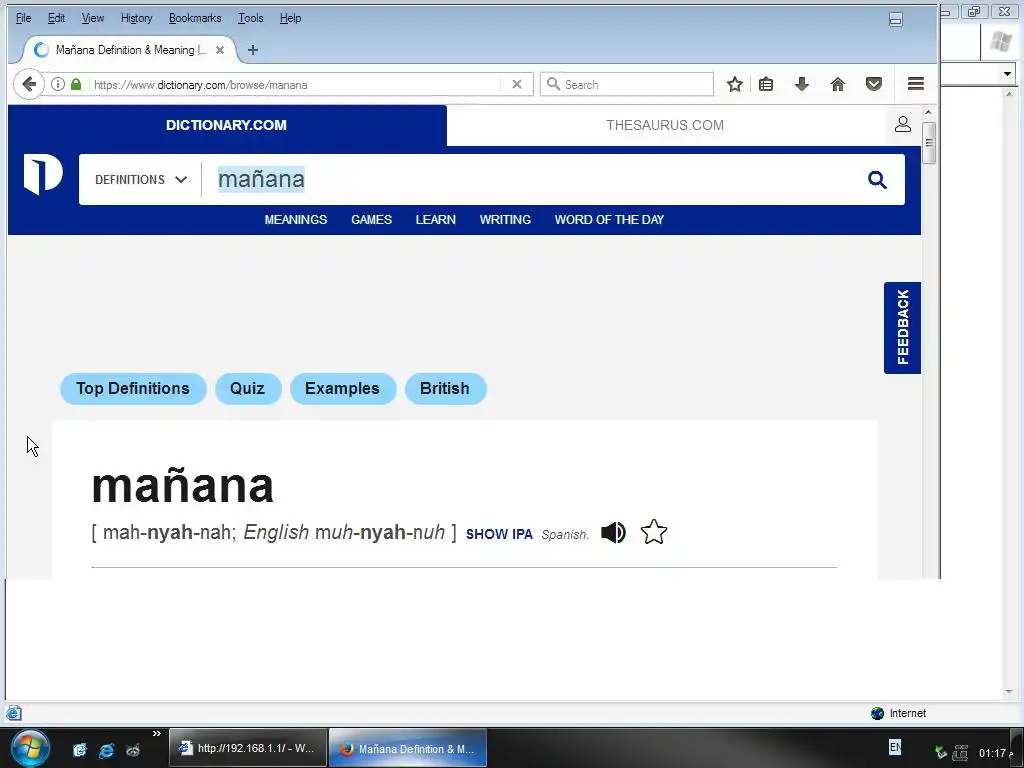Select the Mañana Definition taskbar button
Viewport: 1024px width, 768px height.
[x=408, y=748]
